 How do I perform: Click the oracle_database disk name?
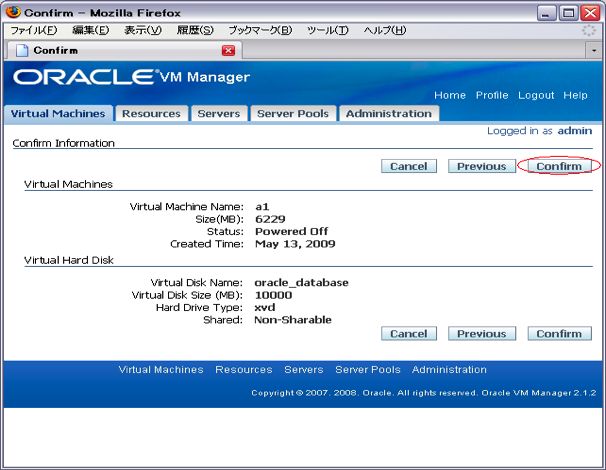point(301,283)
